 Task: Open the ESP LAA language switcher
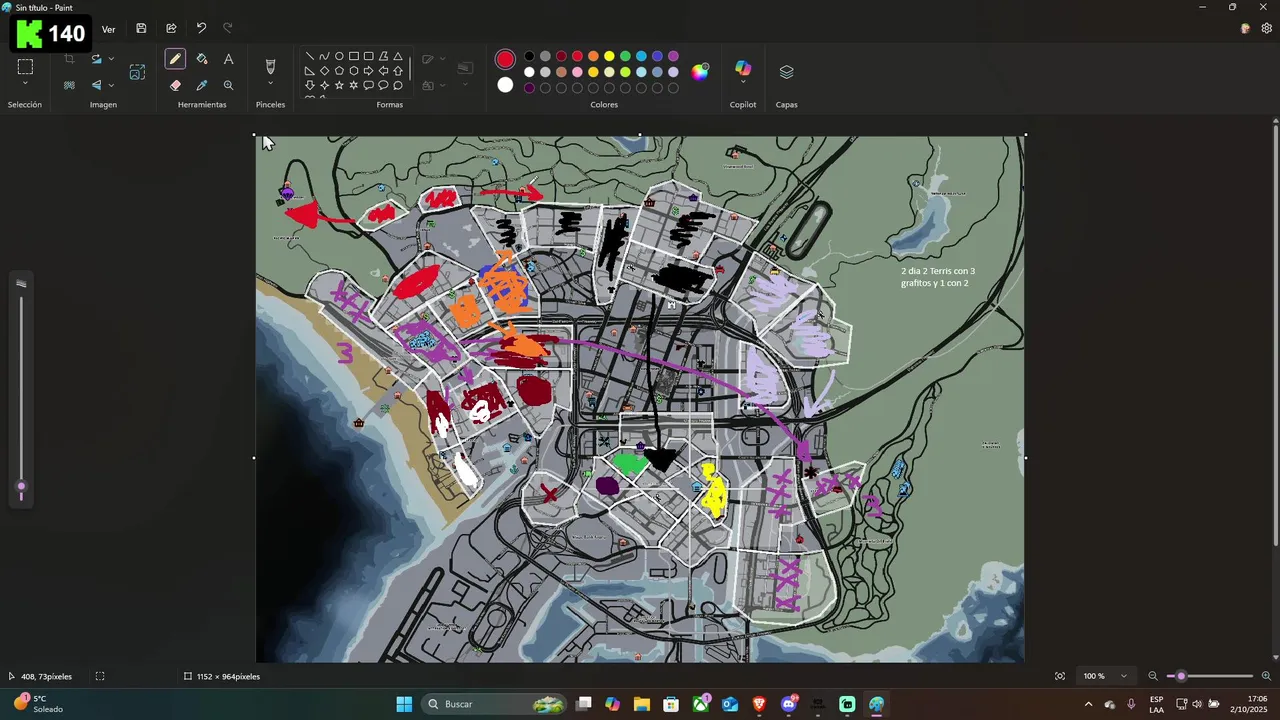pos(1156,704)
